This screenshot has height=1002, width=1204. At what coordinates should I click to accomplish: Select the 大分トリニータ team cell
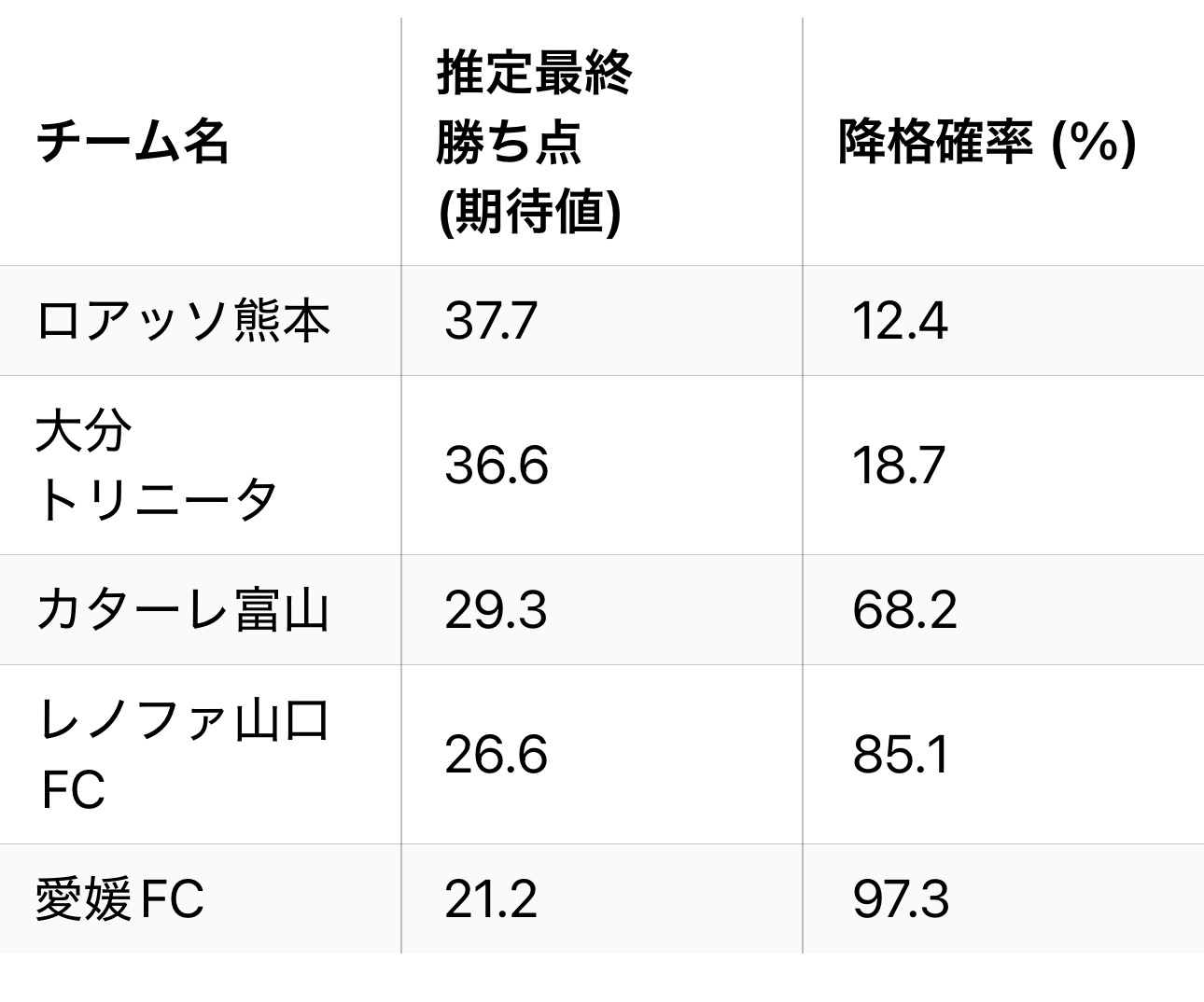pos(157,465)
